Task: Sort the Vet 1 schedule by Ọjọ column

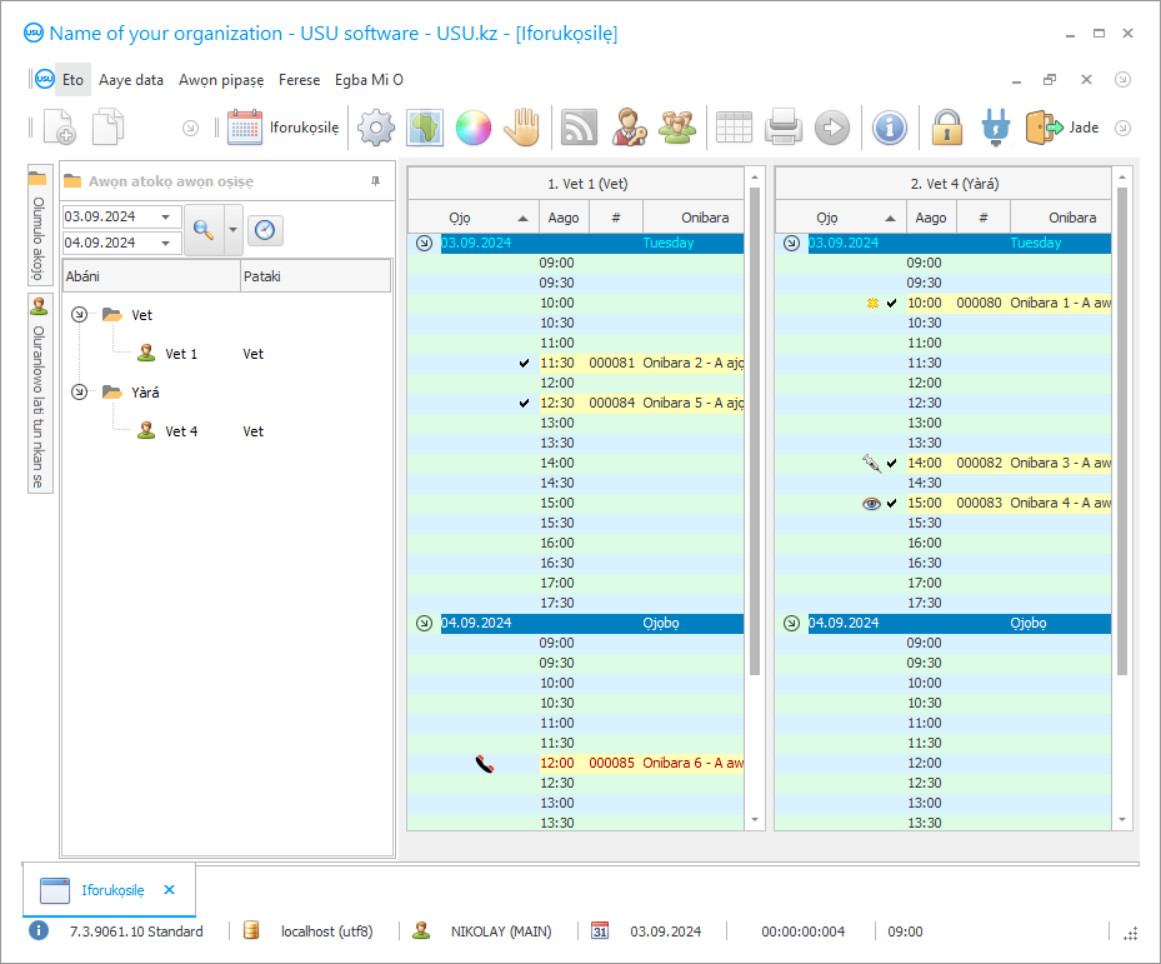Action: point(474,218)
